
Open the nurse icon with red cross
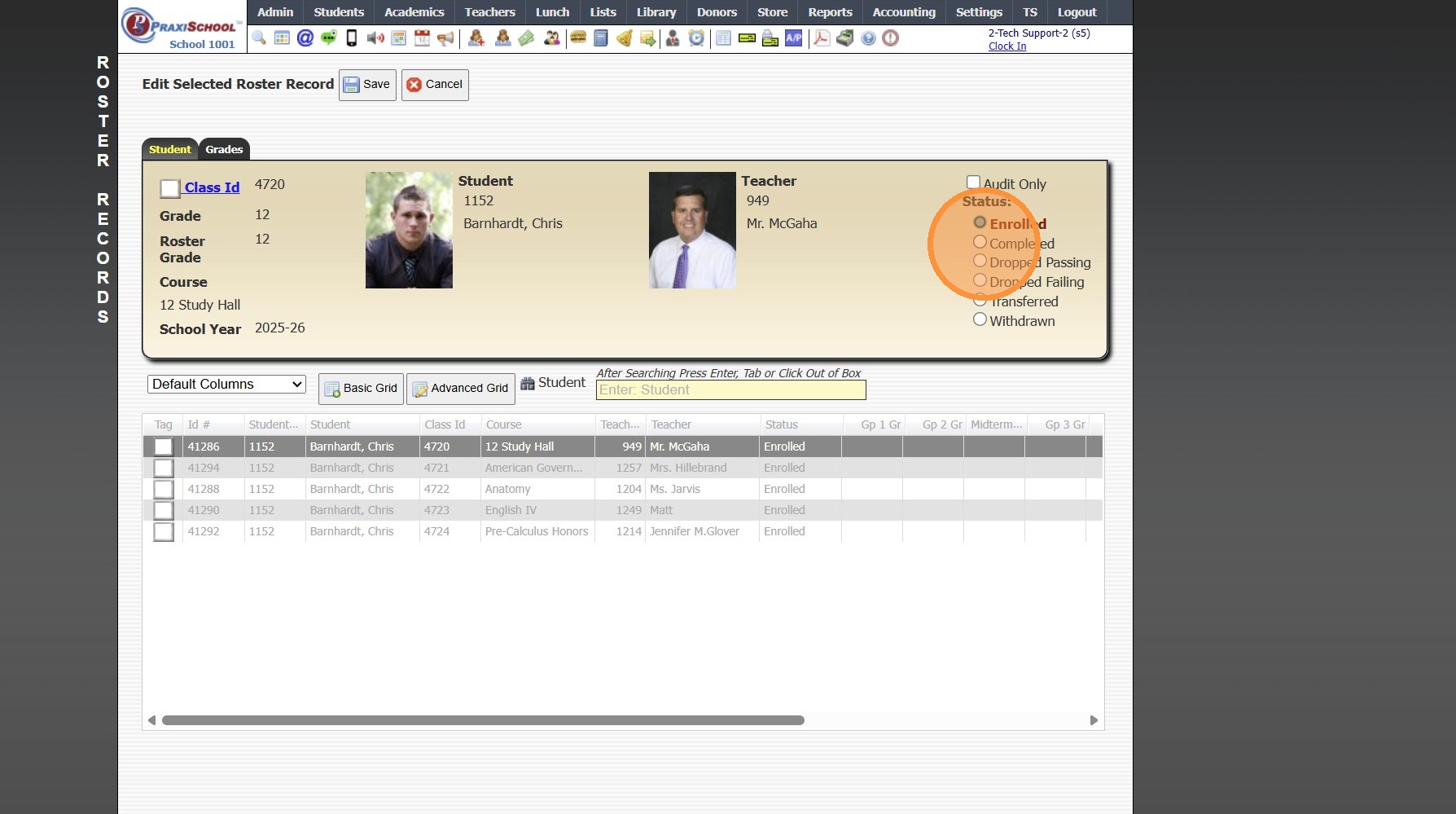(x=476, y=38)
